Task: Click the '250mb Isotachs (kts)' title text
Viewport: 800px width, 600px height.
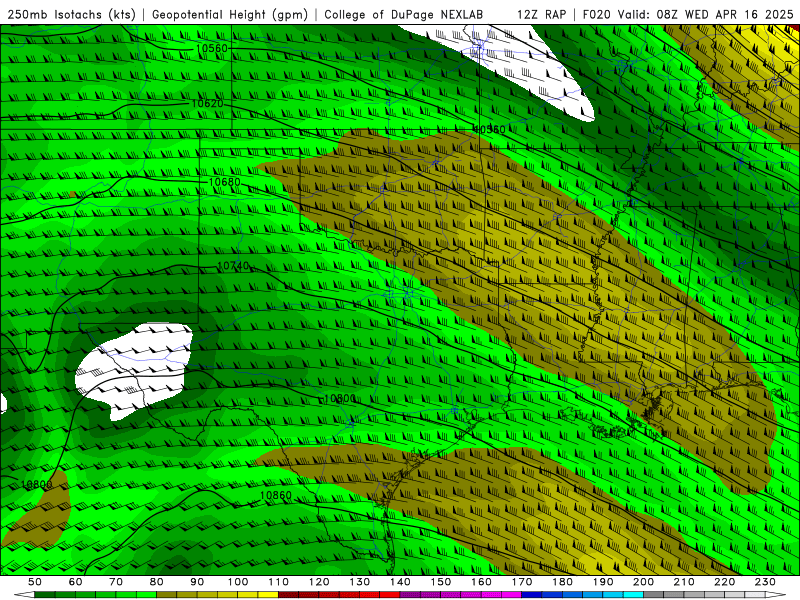Action: [x=72, y=15]
